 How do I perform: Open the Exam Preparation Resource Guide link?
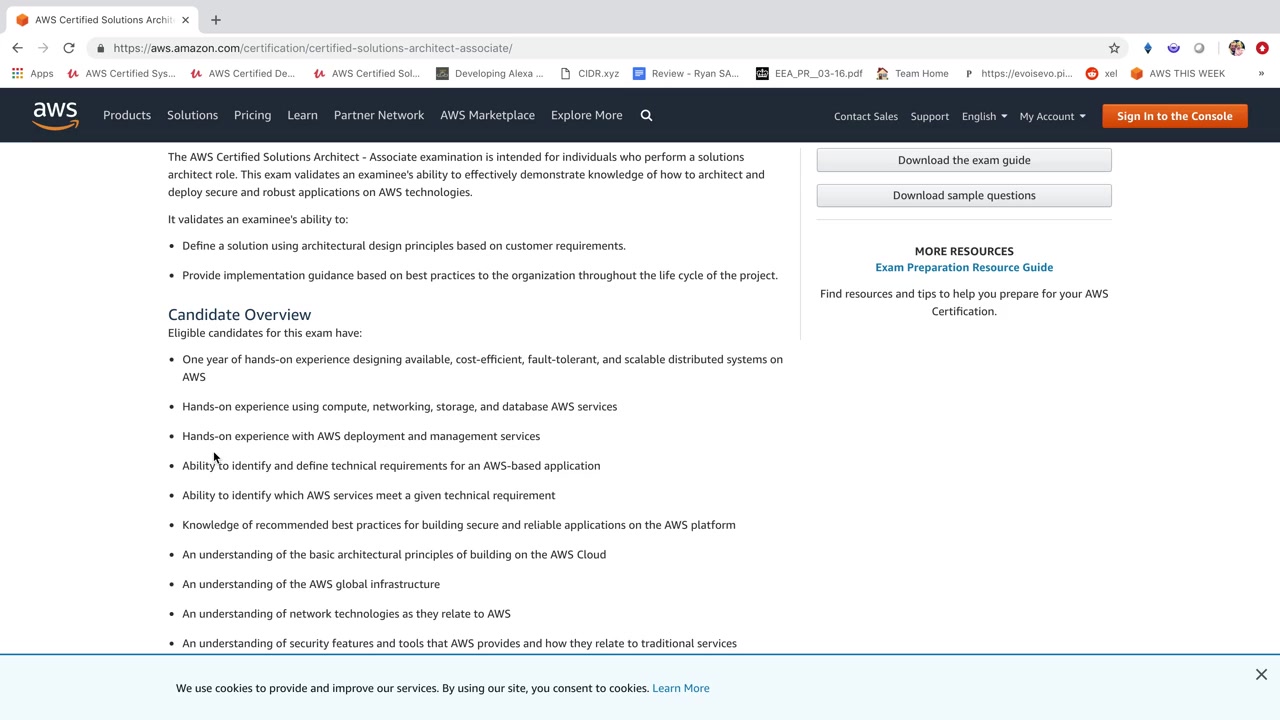964,267
